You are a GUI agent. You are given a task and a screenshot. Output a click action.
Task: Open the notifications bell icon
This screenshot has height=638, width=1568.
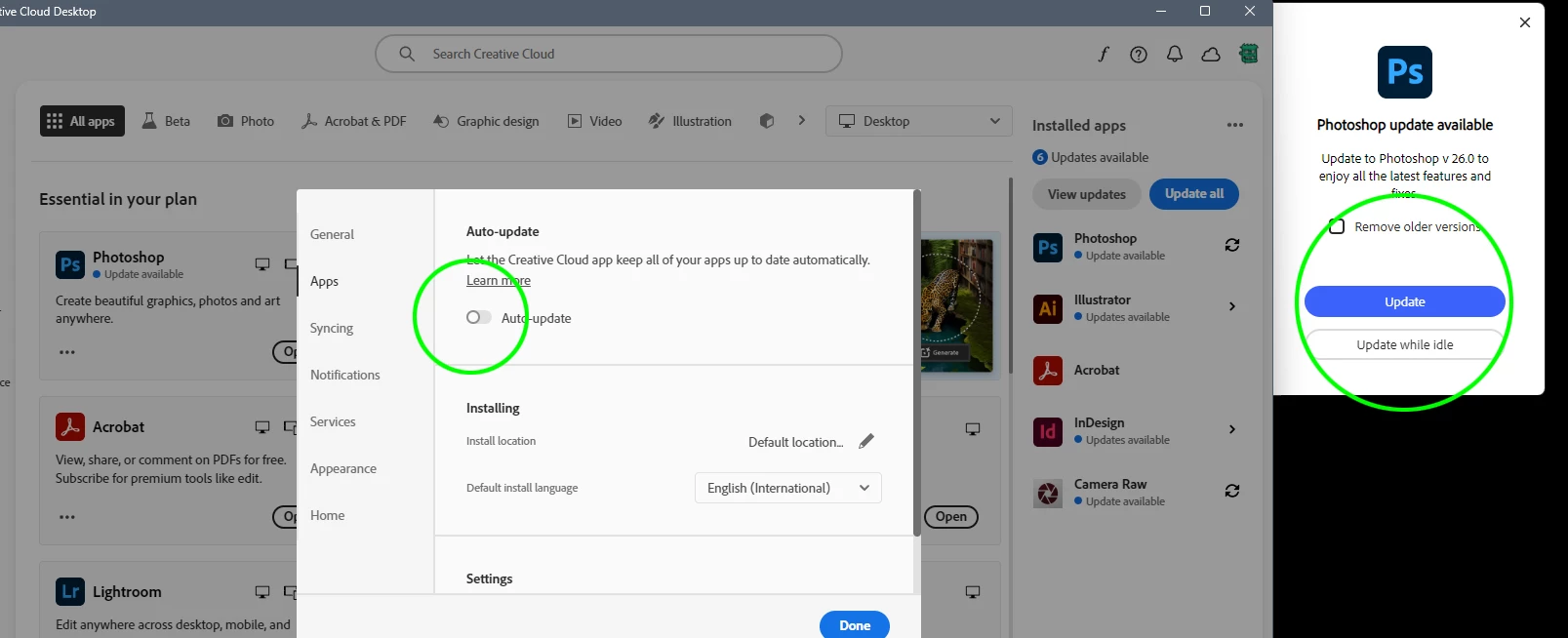pos(1175,55)
